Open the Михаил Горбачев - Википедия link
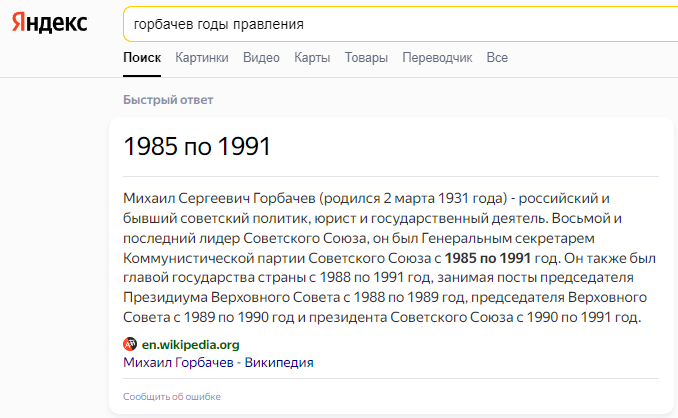 [x=218, y=362]
